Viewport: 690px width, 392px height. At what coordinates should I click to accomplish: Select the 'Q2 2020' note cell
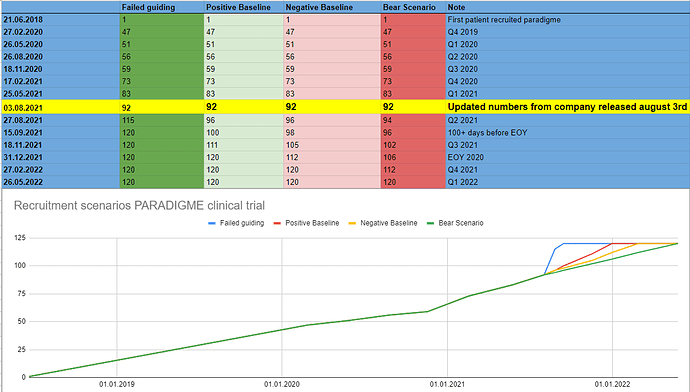click(x=568, y=57)
